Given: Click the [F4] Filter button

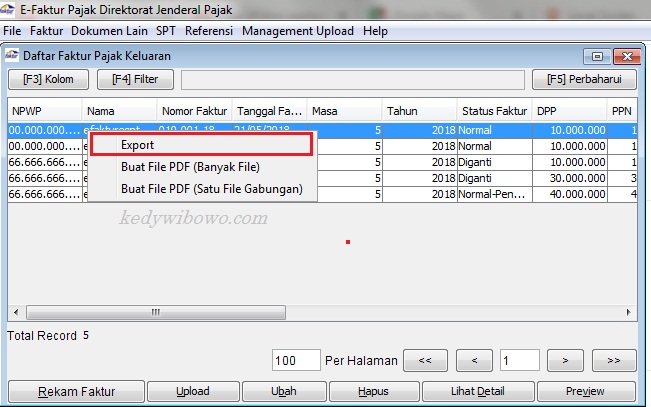Looking at the screenshot, I should [x=135, y=79].
